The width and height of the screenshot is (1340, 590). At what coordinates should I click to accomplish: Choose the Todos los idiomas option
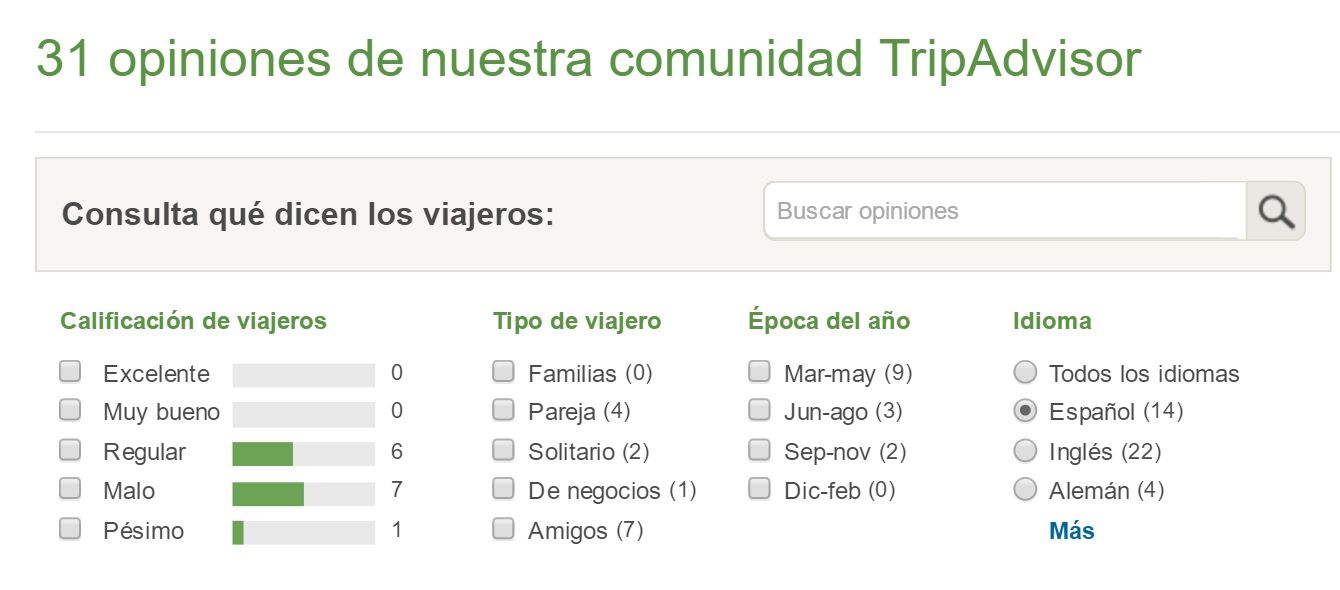[1025, 373]
